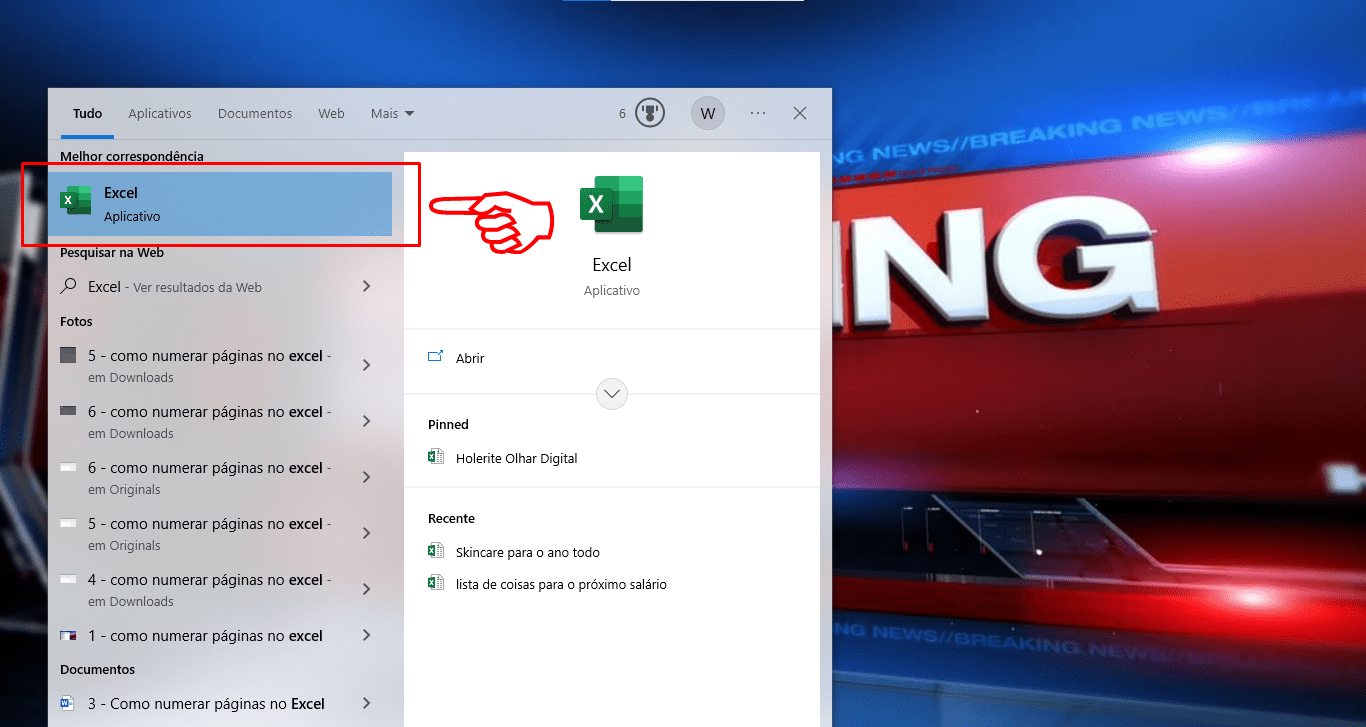Click the large Excel logo in preview pane
The height and width of the screenshot is (727, 1366).
[x=611, y=204]
